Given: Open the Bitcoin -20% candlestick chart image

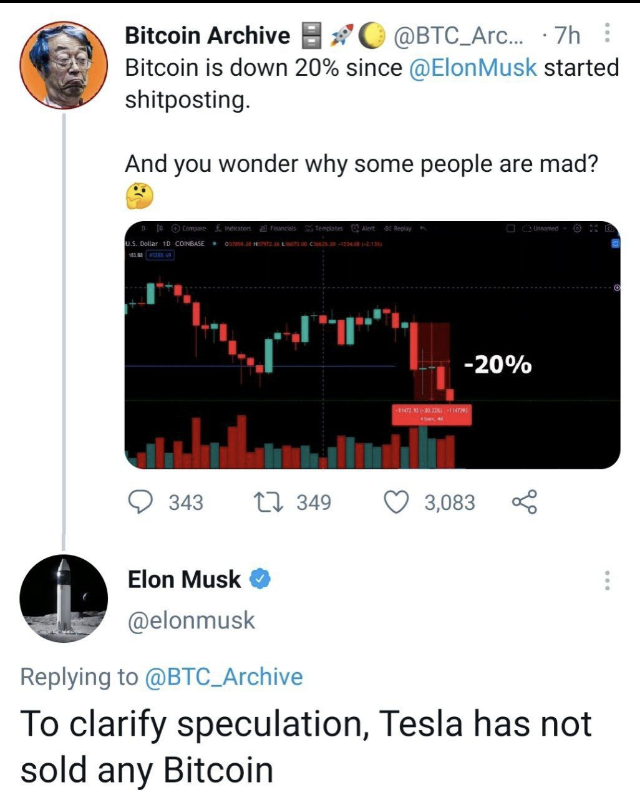Looking at the screenshot, I should tap(372, 345).
